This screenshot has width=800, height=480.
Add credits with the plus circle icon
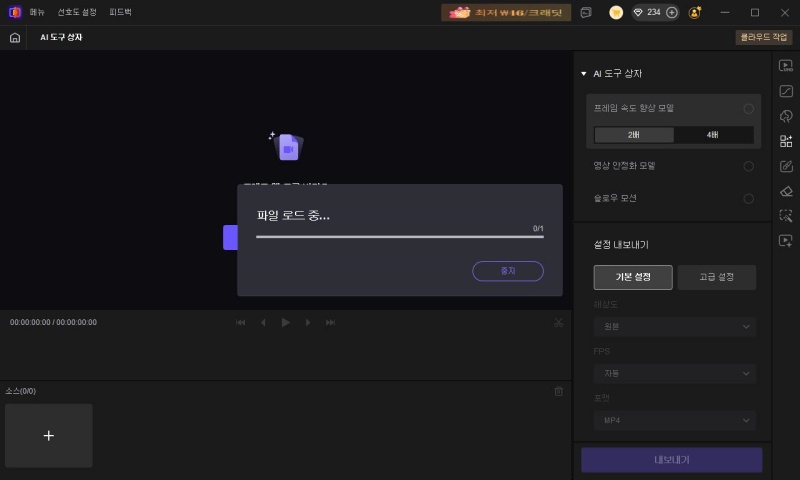coord(672,12)
